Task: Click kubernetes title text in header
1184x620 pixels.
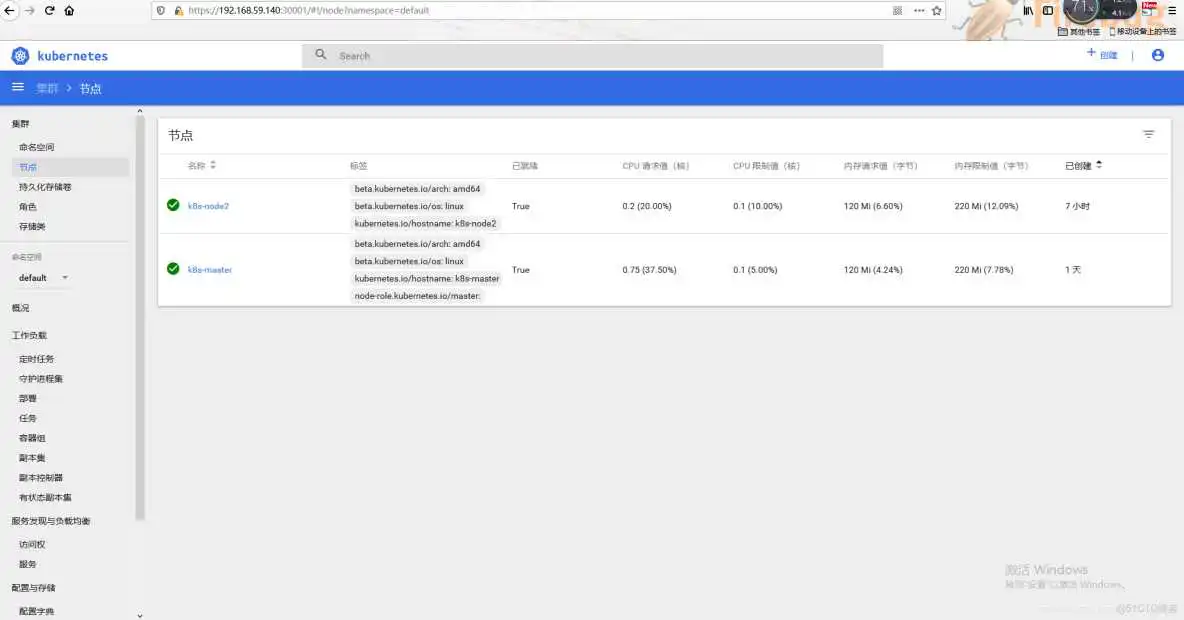Action: coord(72,56)
